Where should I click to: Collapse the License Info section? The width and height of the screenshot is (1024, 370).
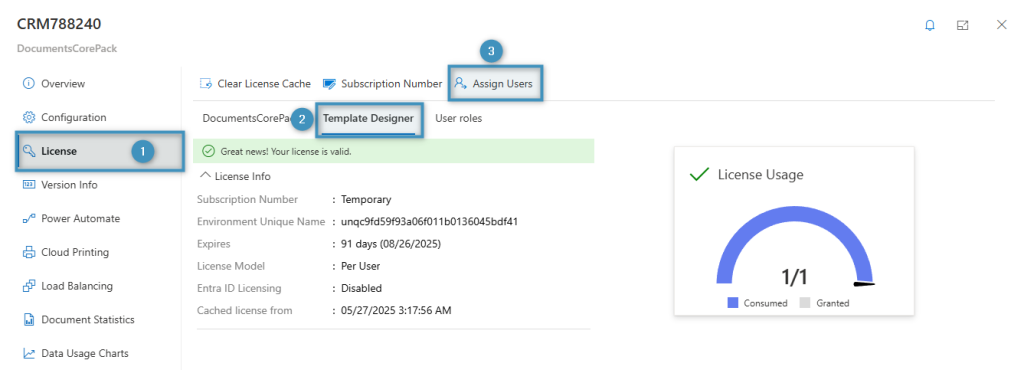[x=235, y=176]
